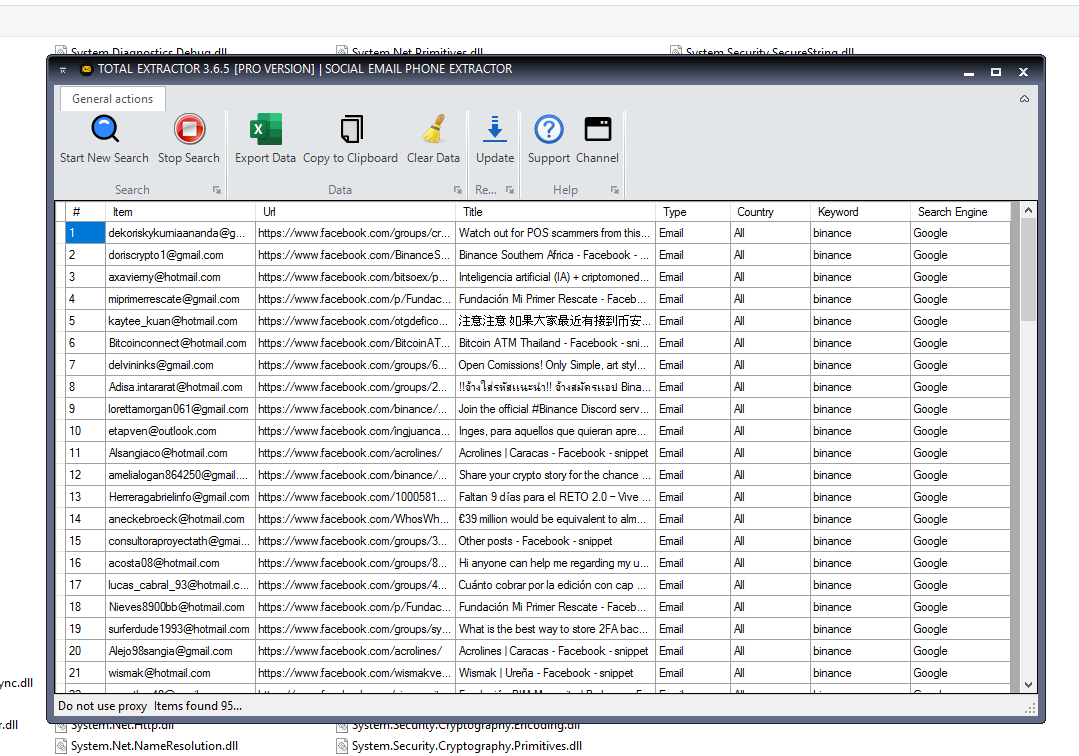Open Support using the question mark icon

coord(548,130)
